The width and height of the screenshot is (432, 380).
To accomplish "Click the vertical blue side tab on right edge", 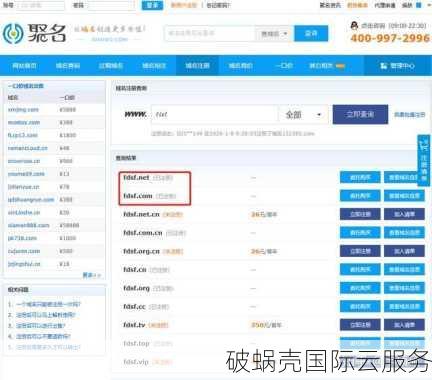I will coord(424,160).
